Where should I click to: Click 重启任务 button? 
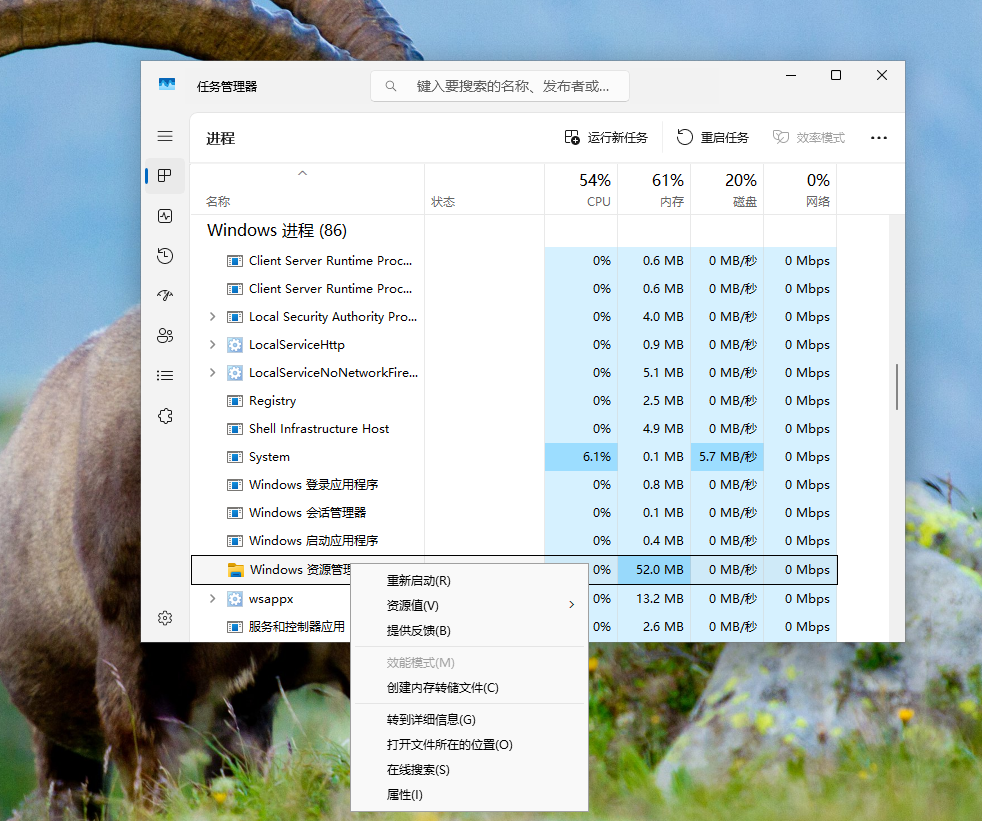713,138
